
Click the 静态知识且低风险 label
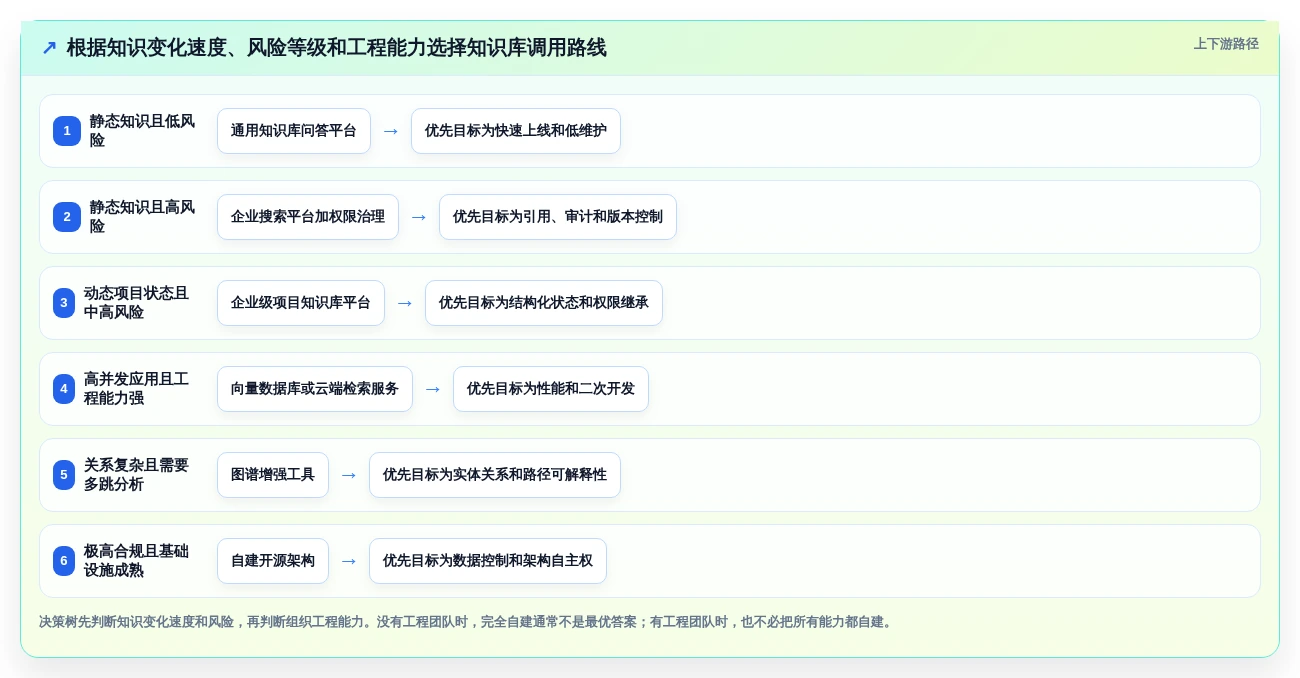coord(143,131)
